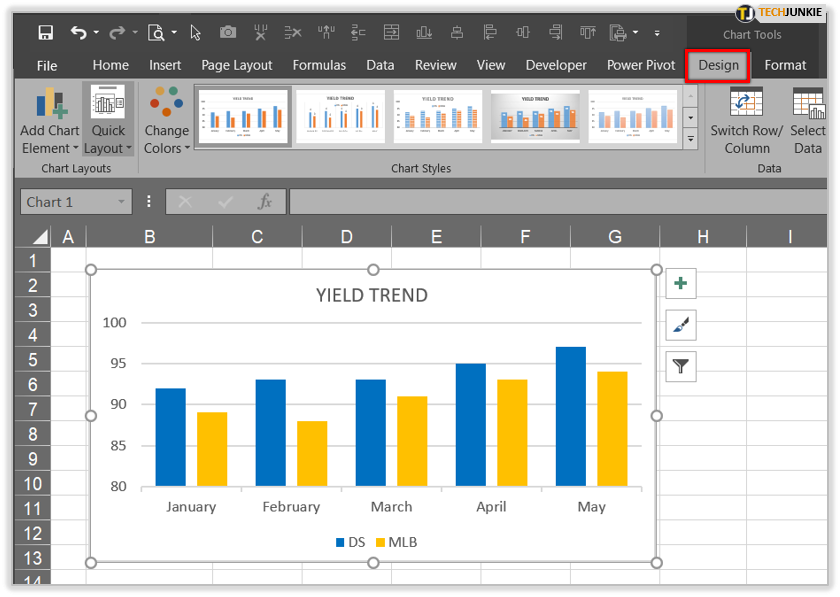
Task: Expand the Redo history dropdown arrow
Action: click(135, 33)
